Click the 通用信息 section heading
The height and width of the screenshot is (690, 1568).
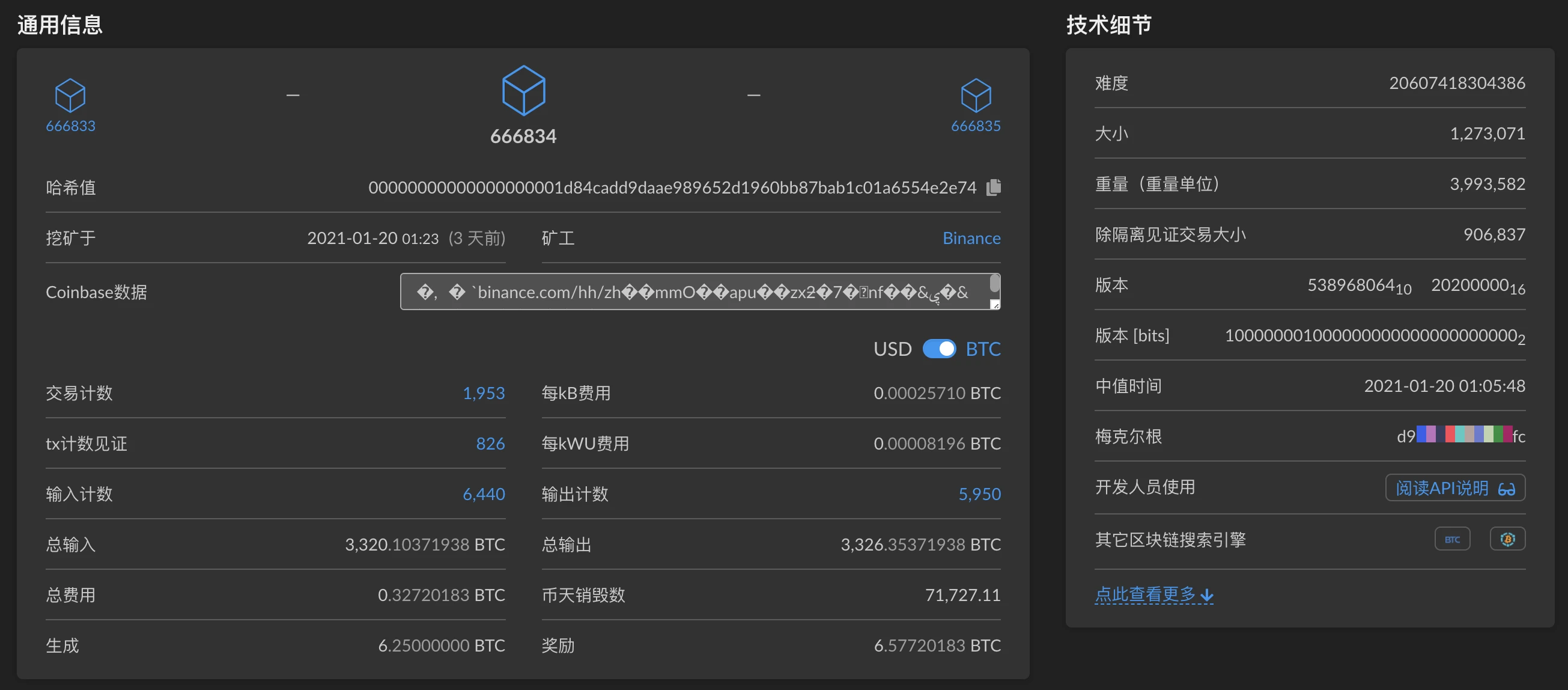[59, 25]
